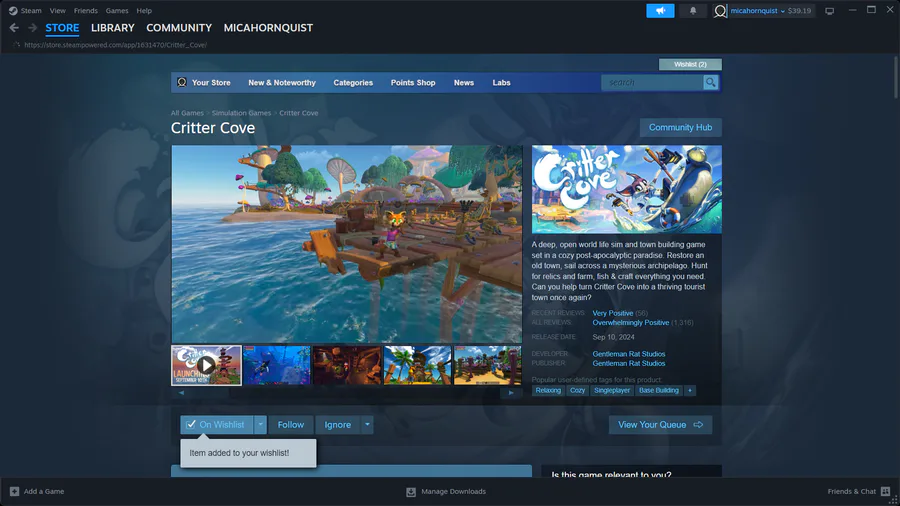The image size is (900, 506).
Task: Click the user avatar icon
Action: point(720,10)
